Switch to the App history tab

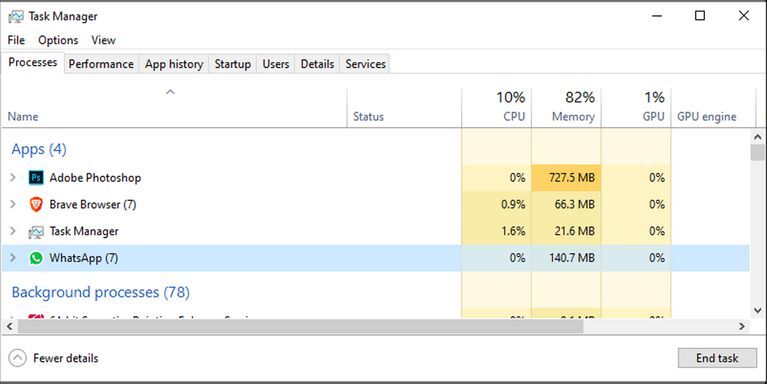tap(174, 64)
